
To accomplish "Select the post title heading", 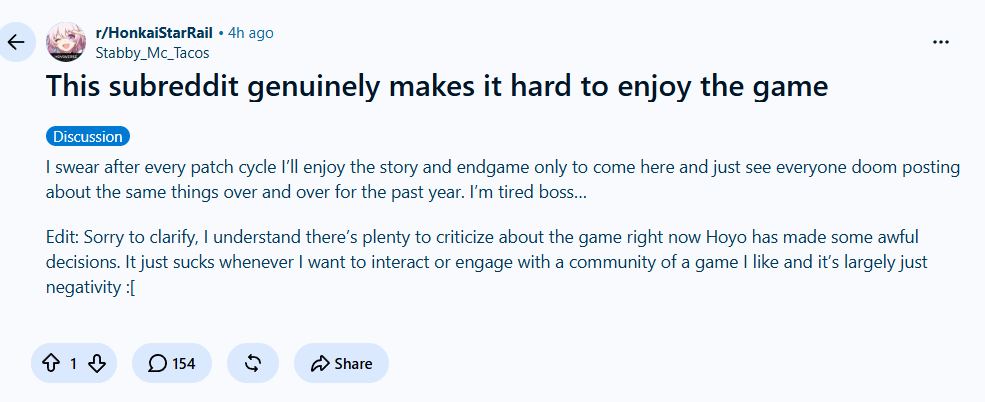I will click(437, 87).
